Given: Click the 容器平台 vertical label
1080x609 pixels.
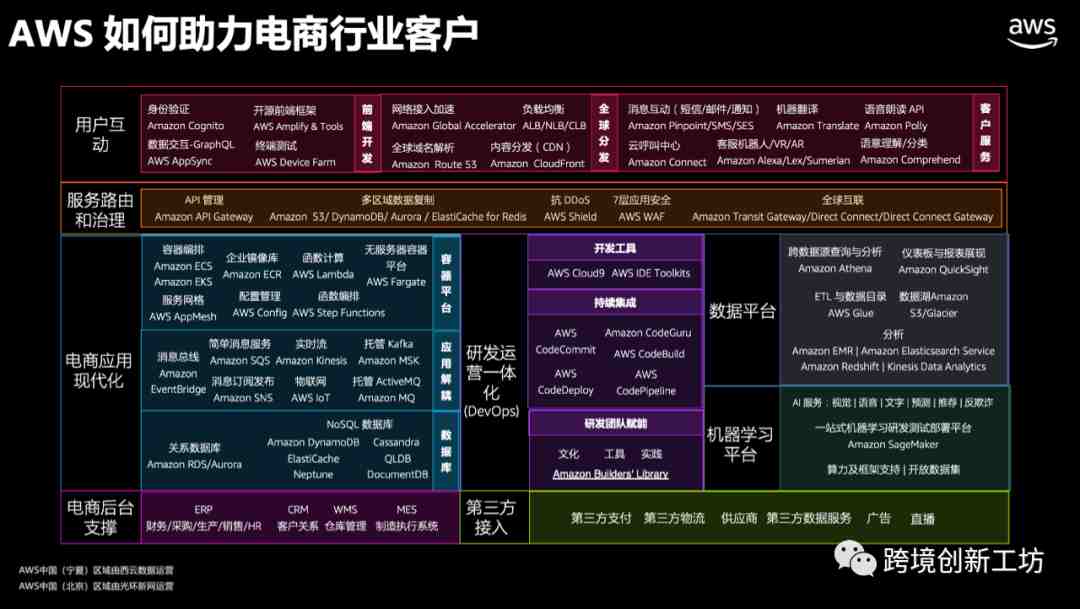Looking at the screenshot, I should 446,283.
